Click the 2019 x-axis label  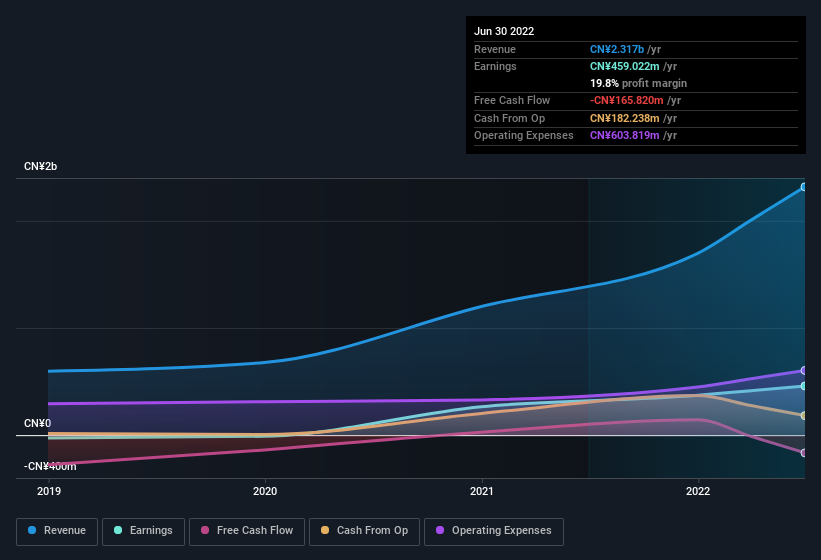(x=49, y=491)
